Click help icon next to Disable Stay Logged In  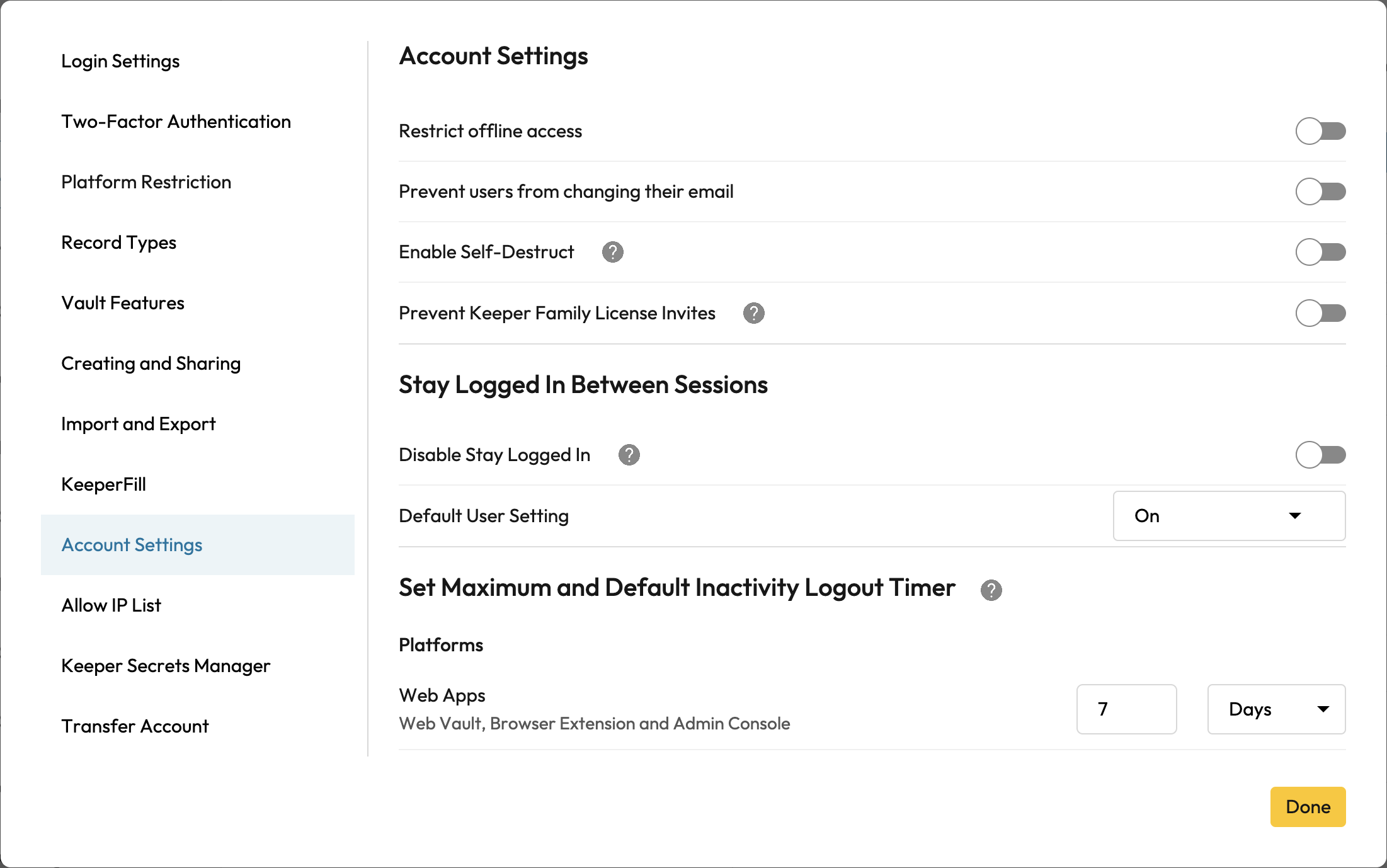(x=629, y=455)
